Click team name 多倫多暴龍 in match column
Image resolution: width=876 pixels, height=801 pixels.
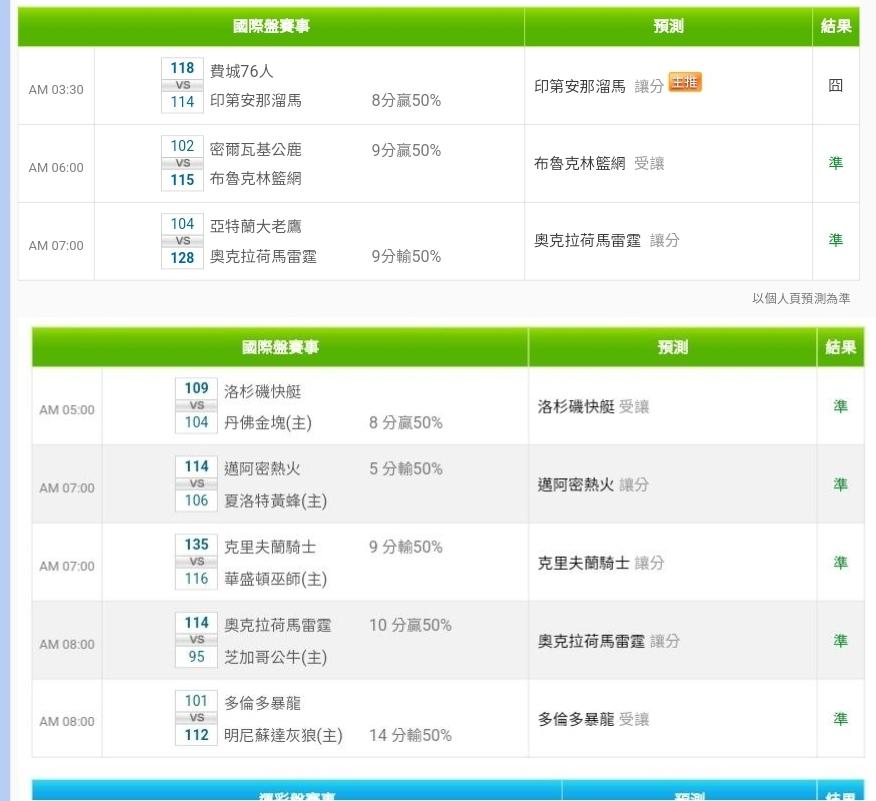[x=263, y=703]
